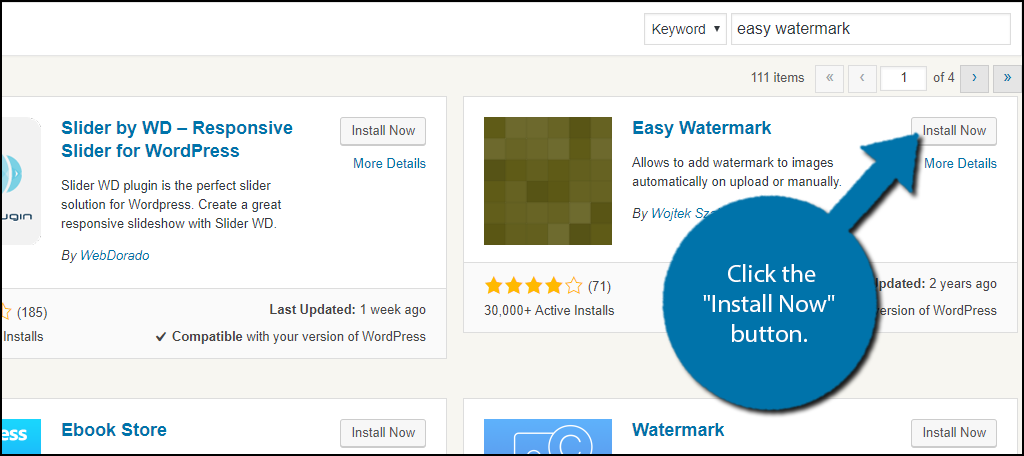Click the Easy Watermark plugin thumbnail
Image resolution: width=1024 pixels, height=456 pixels.
click(548, 181)
